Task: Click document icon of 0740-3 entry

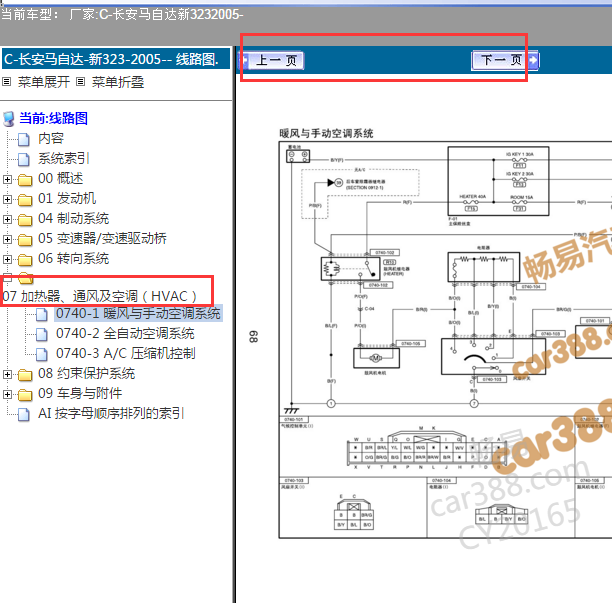Action: (42, 354)
